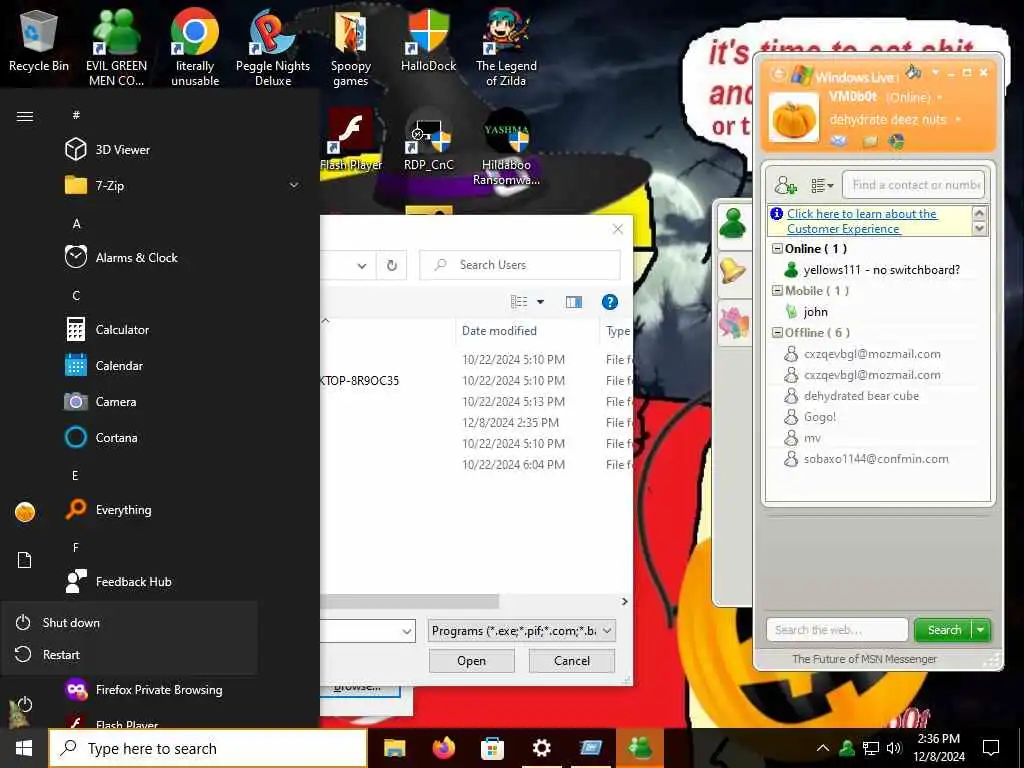Refresh the file dialog location
1024x768 pixels.
[392, 265]
